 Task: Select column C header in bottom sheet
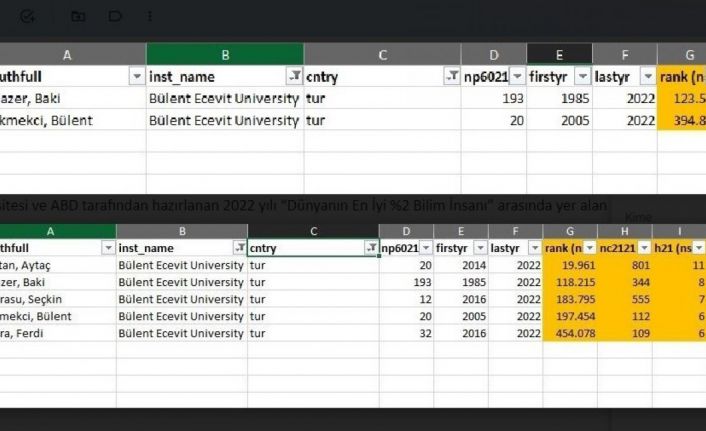[x=313, y=231]
